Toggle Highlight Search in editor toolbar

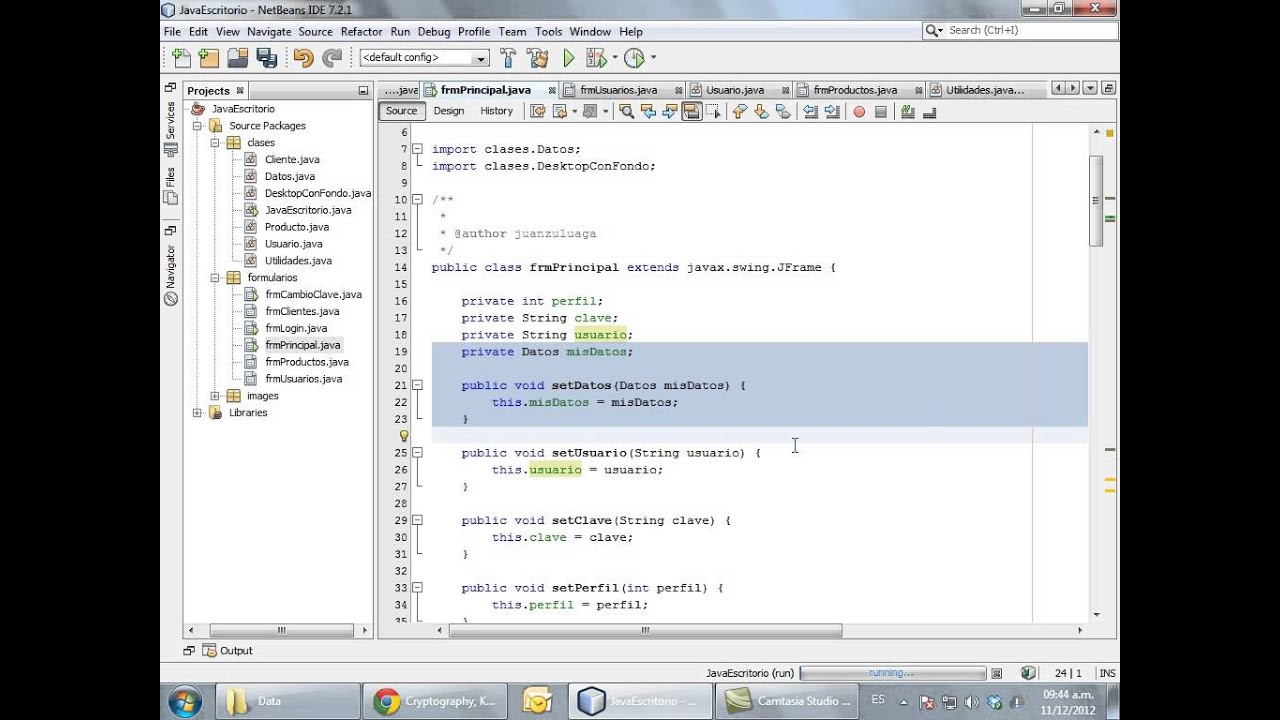click(691, 112)
